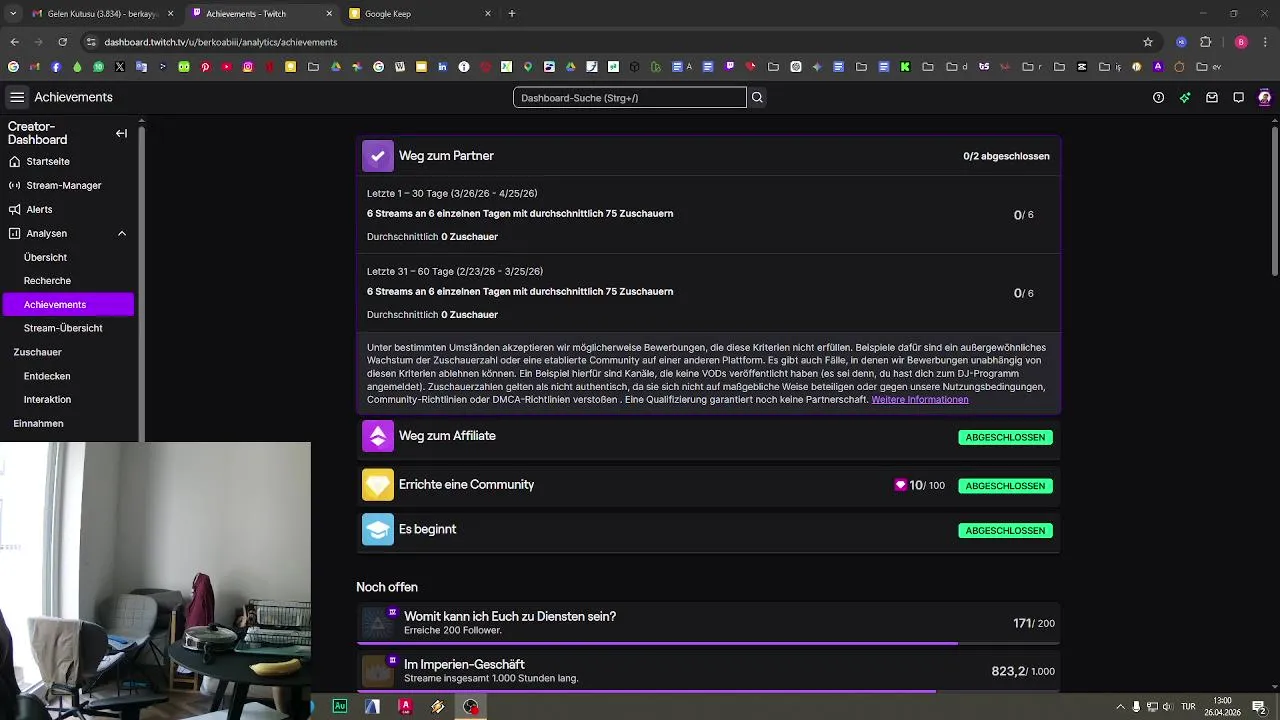Open the LinkedIn bookmark icon
This screenshot has width=1280, height=720.
442,67
